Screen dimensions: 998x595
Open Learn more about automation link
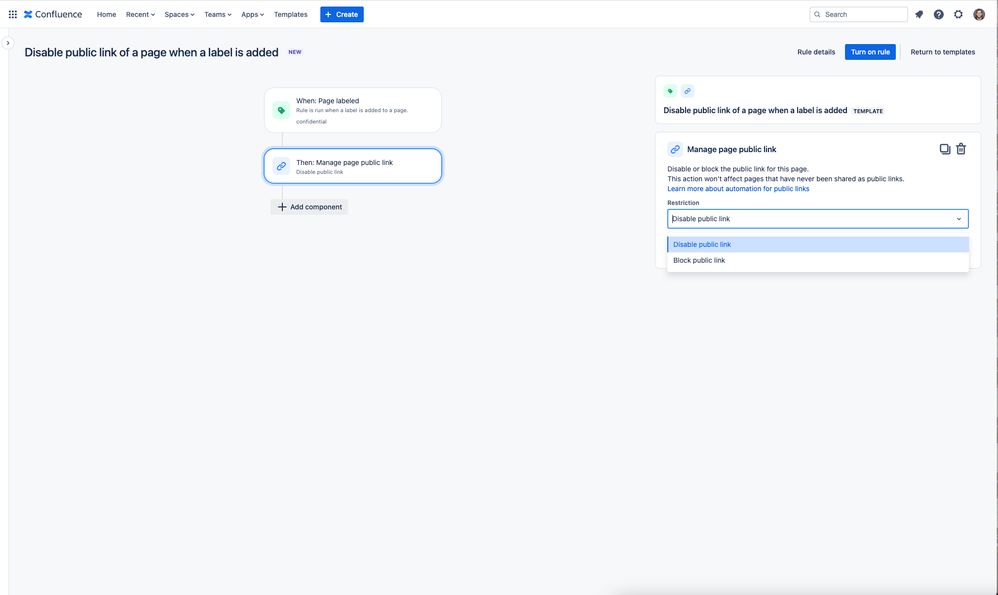(x=738, y=188)
